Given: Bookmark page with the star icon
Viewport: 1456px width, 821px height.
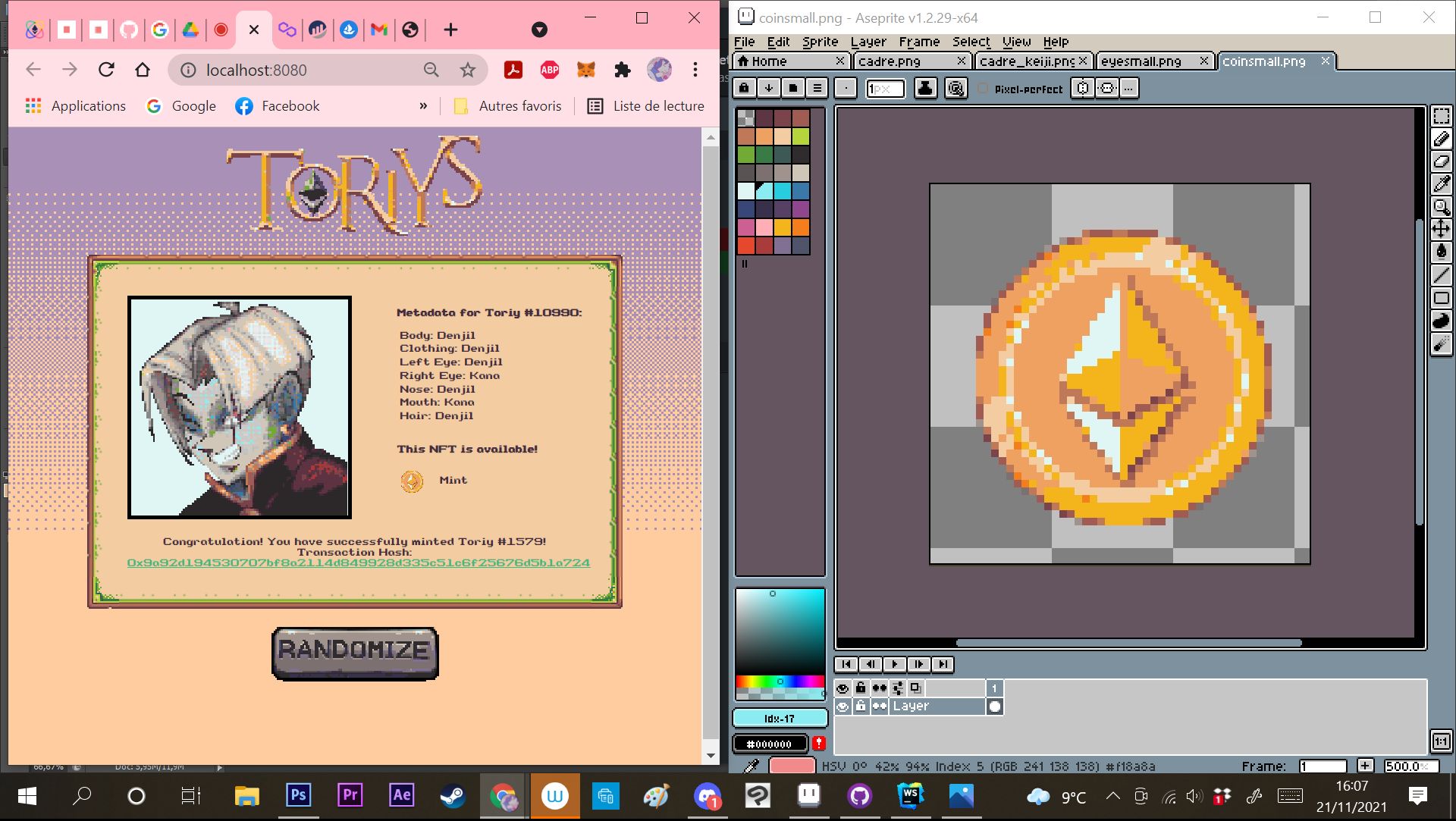Looking at the screenshot, I should coord(468,70).
